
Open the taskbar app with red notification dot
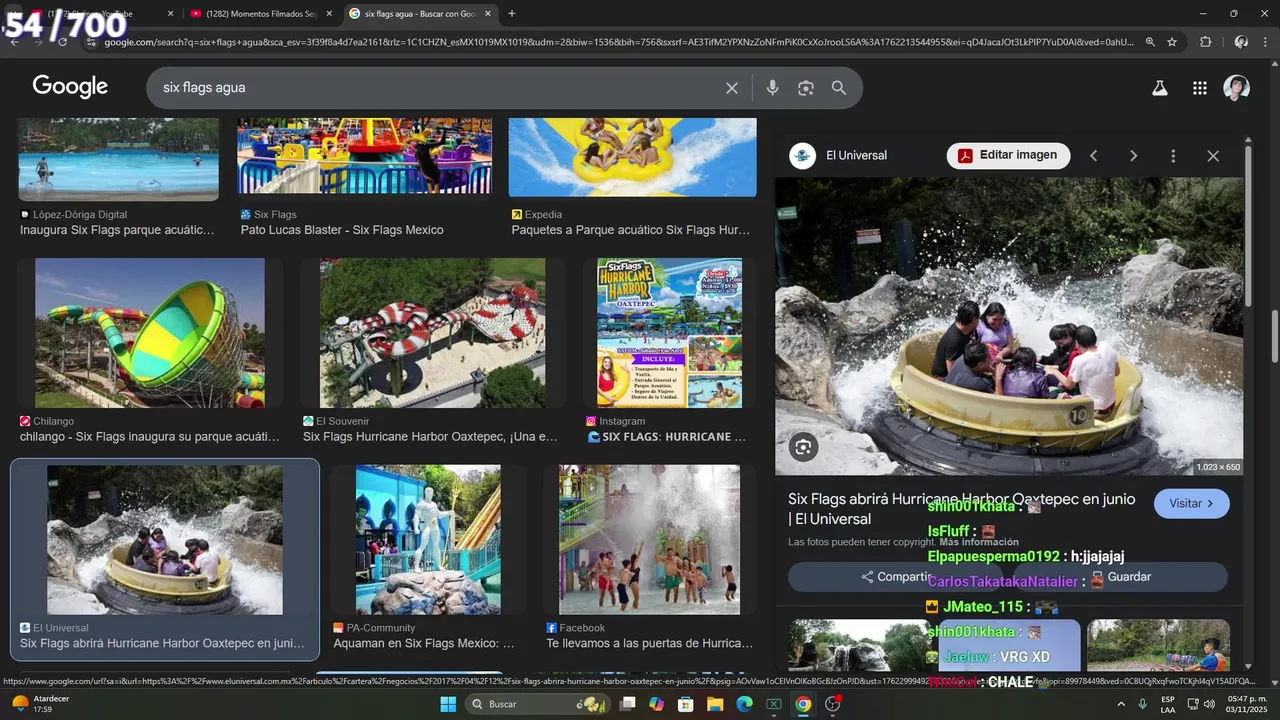[x=833, y=704]
